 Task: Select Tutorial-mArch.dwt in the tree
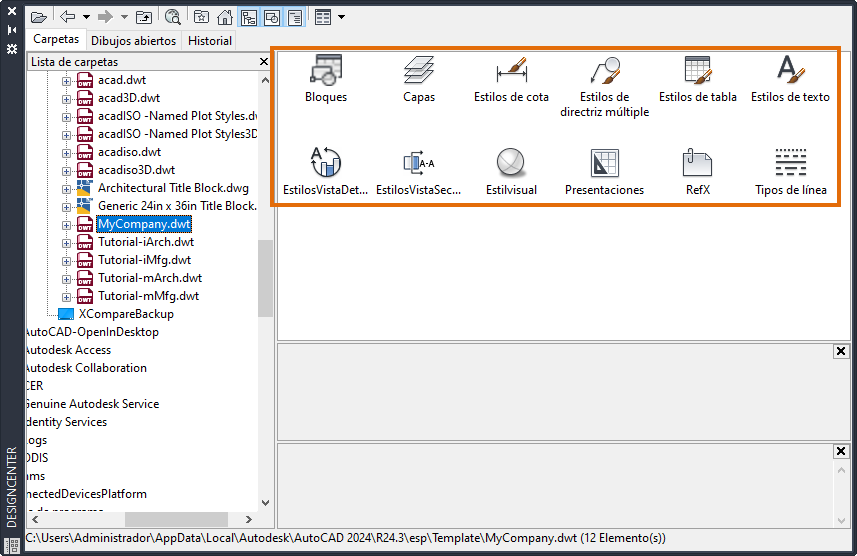click(150, 278)
